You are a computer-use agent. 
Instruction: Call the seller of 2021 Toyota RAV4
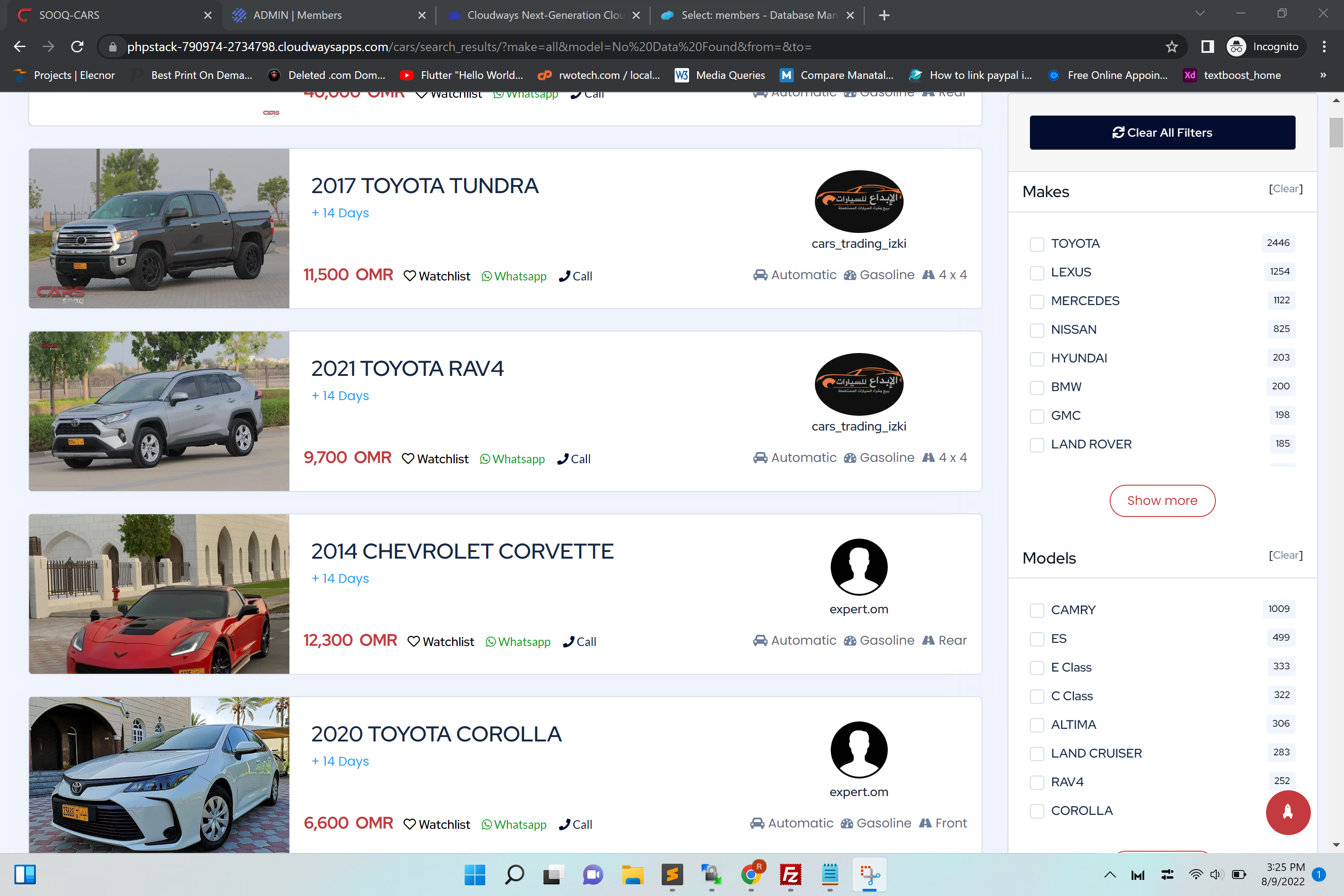pyautogui.click(x=574, y=459)
